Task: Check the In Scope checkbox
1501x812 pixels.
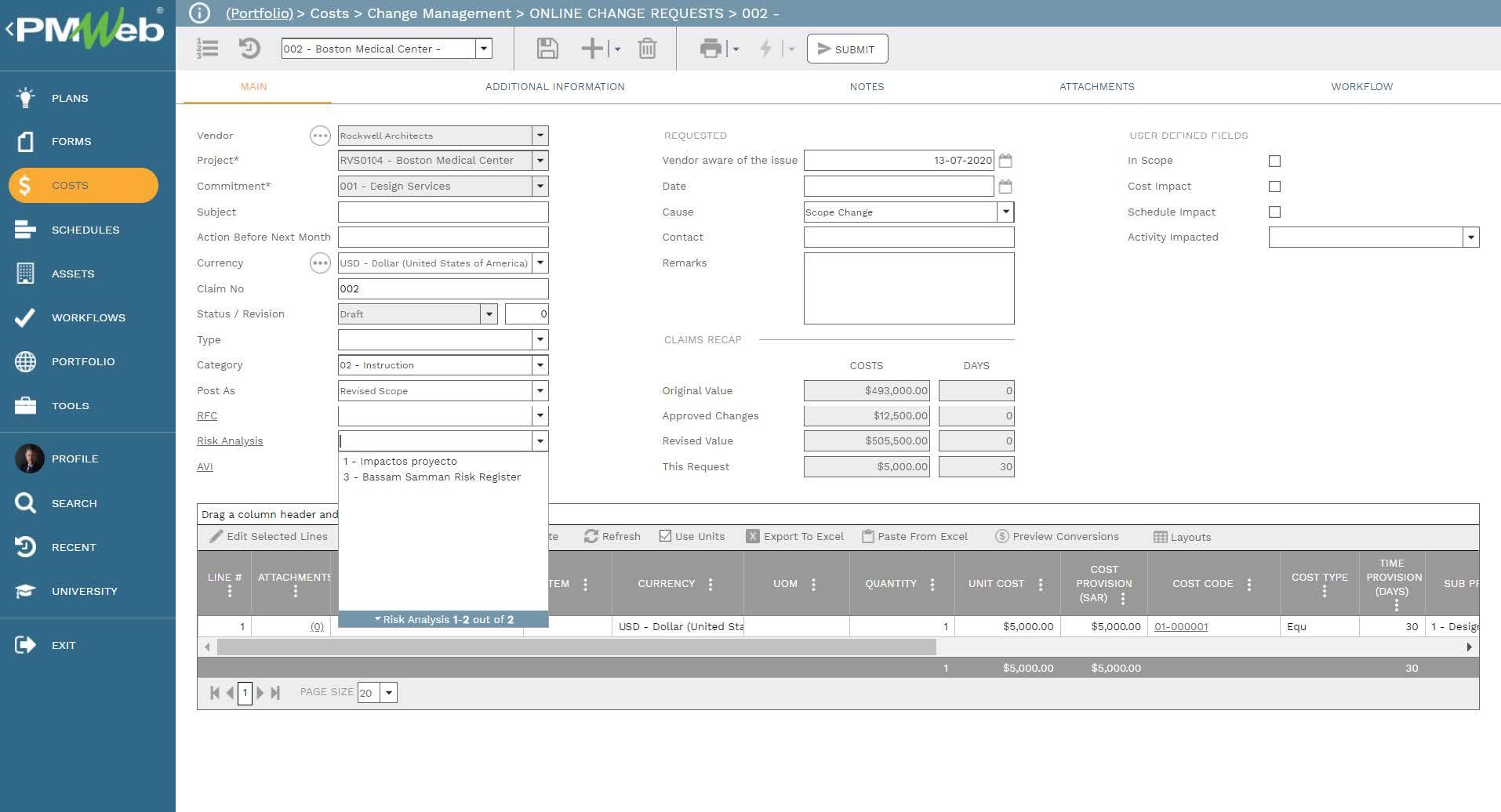Action: coord(1274,161)
